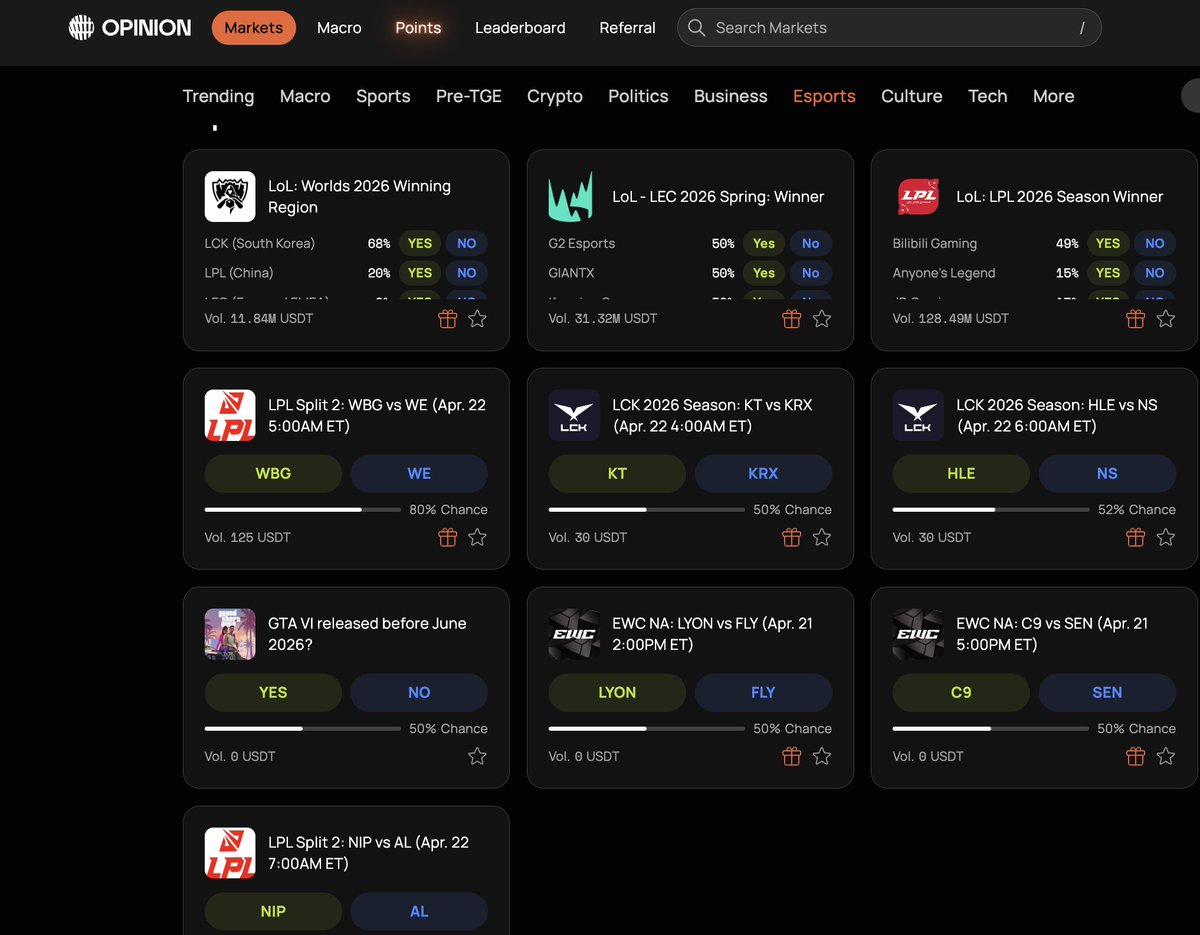The width and height of the screenshot is (1200, 935).
Task: Click the GTA VI cover art thumbnail
Action: click(x=230, y=634)
